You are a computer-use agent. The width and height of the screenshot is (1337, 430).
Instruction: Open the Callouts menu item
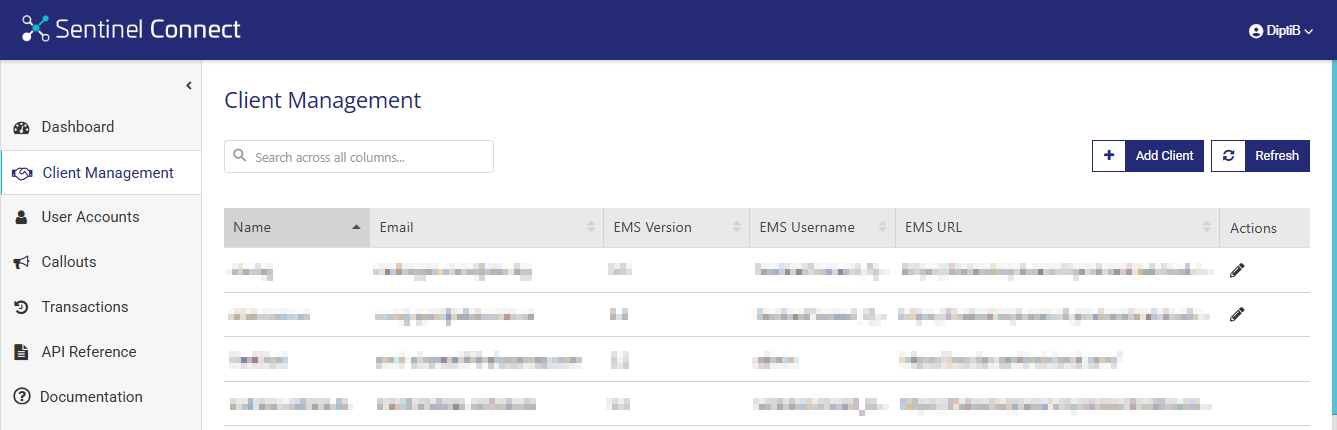tap(68, 262)
